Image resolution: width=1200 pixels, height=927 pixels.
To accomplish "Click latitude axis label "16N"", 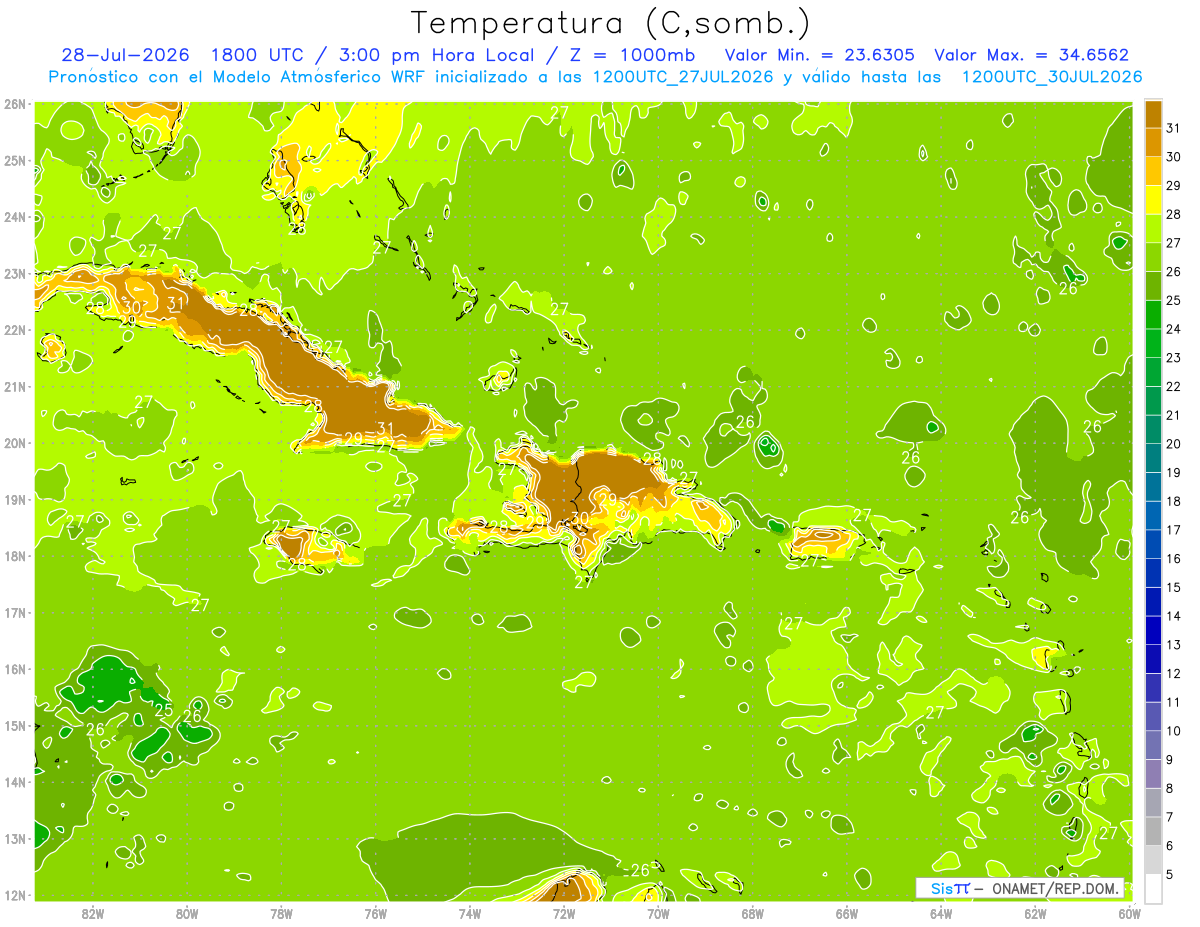I will [x=15, y=669].
